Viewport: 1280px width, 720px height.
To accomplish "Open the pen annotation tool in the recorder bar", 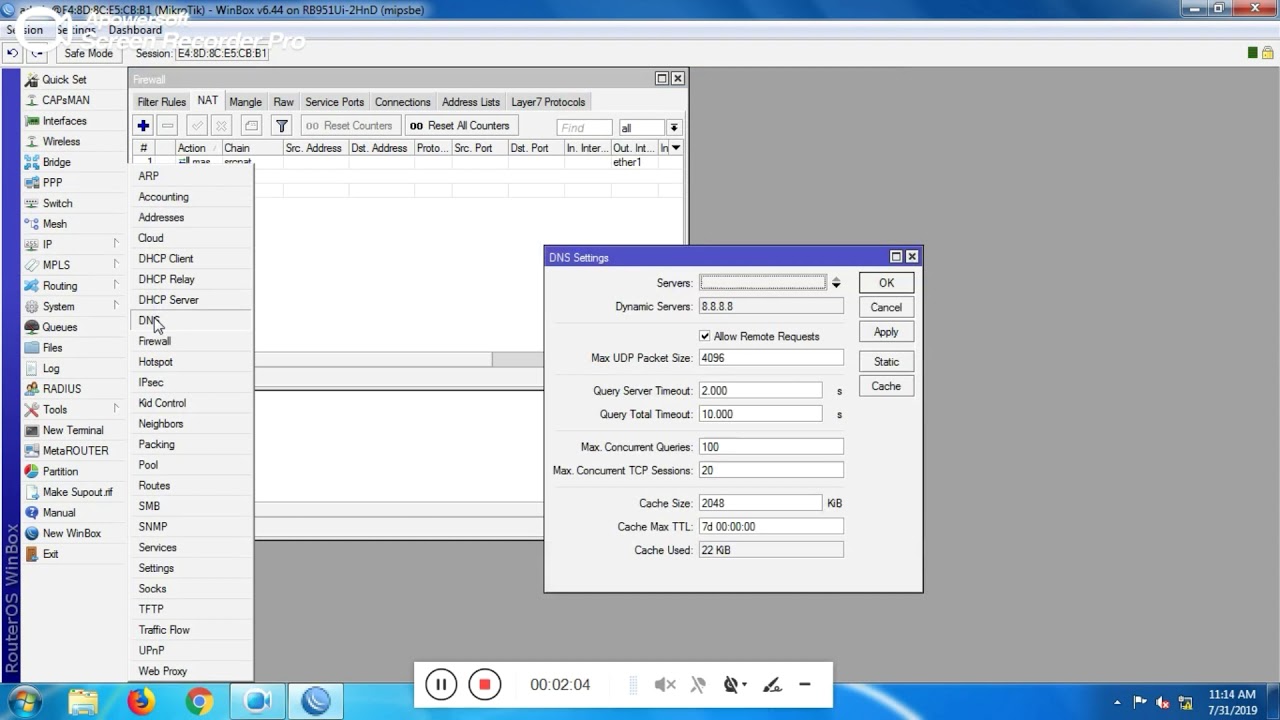I will [771, 685].
